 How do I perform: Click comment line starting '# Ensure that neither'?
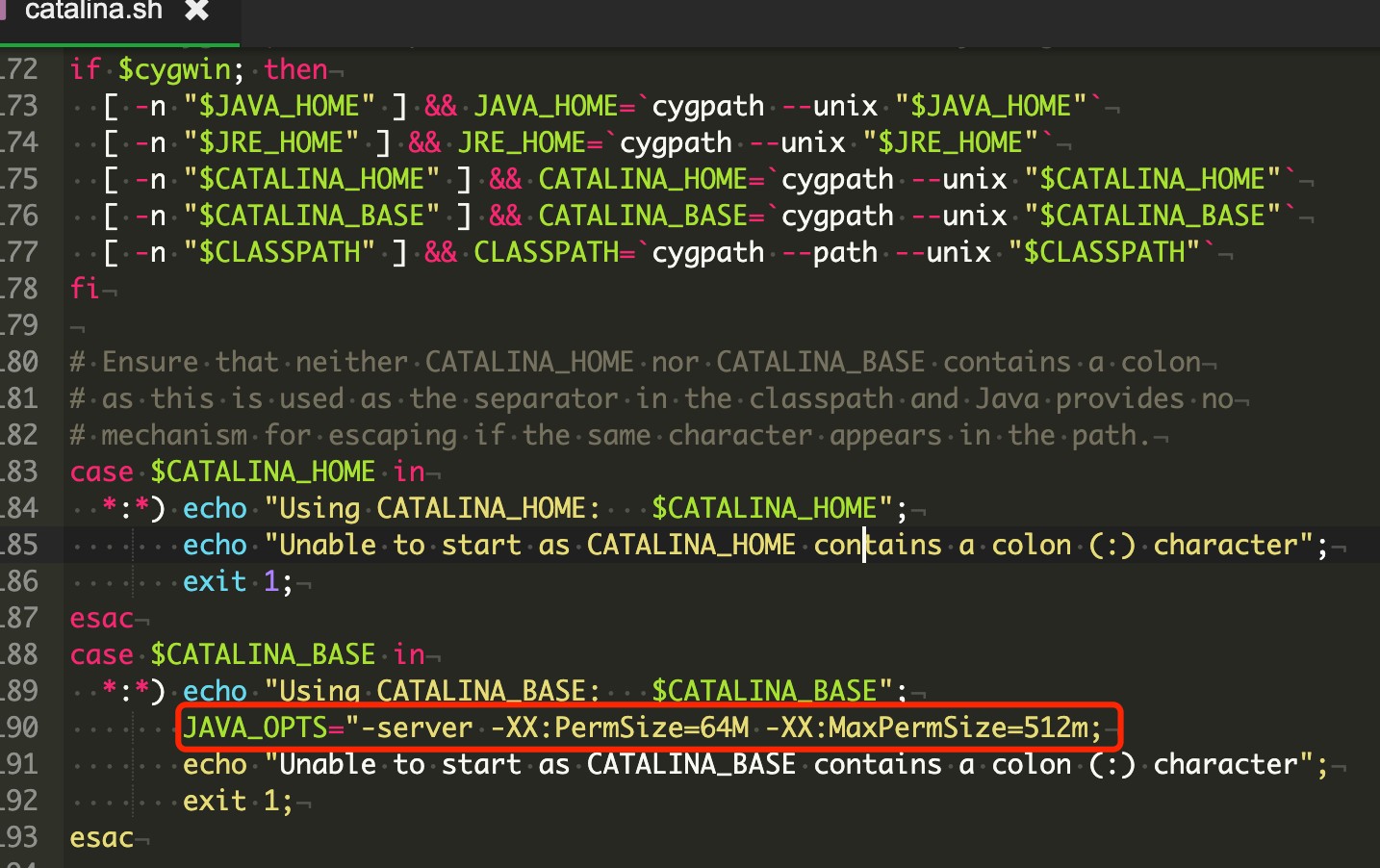pyautogui.click(x=635, y=362)
